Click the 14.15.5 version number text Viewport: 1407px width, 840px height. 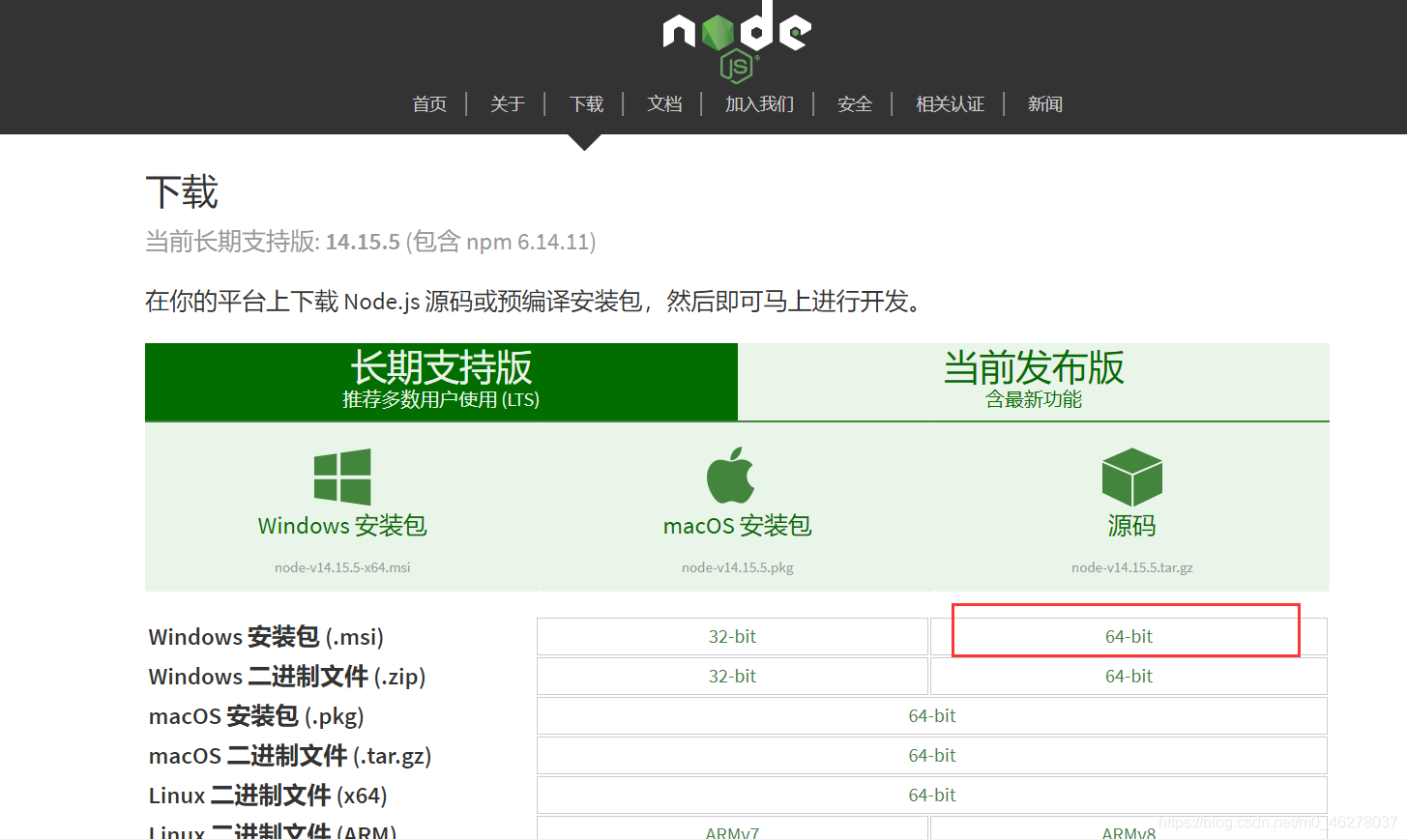363,242
